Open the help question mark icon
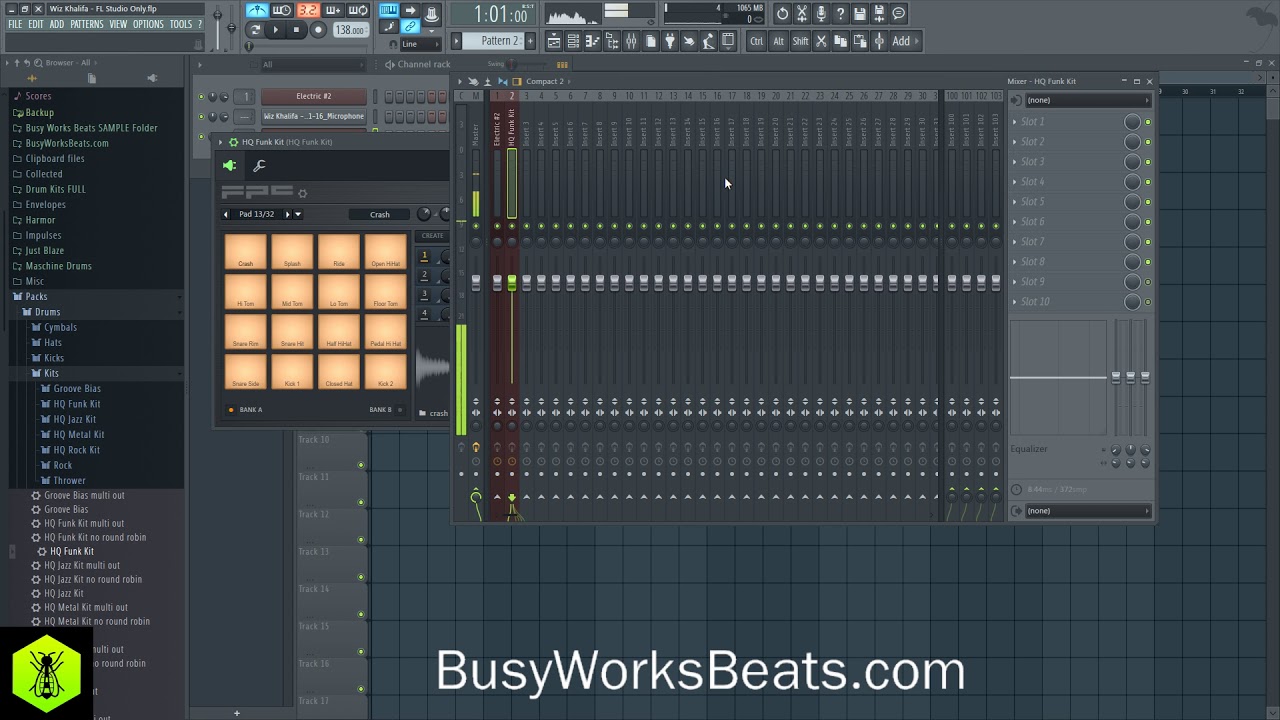The image size is (1280, 720). point(840,14)
